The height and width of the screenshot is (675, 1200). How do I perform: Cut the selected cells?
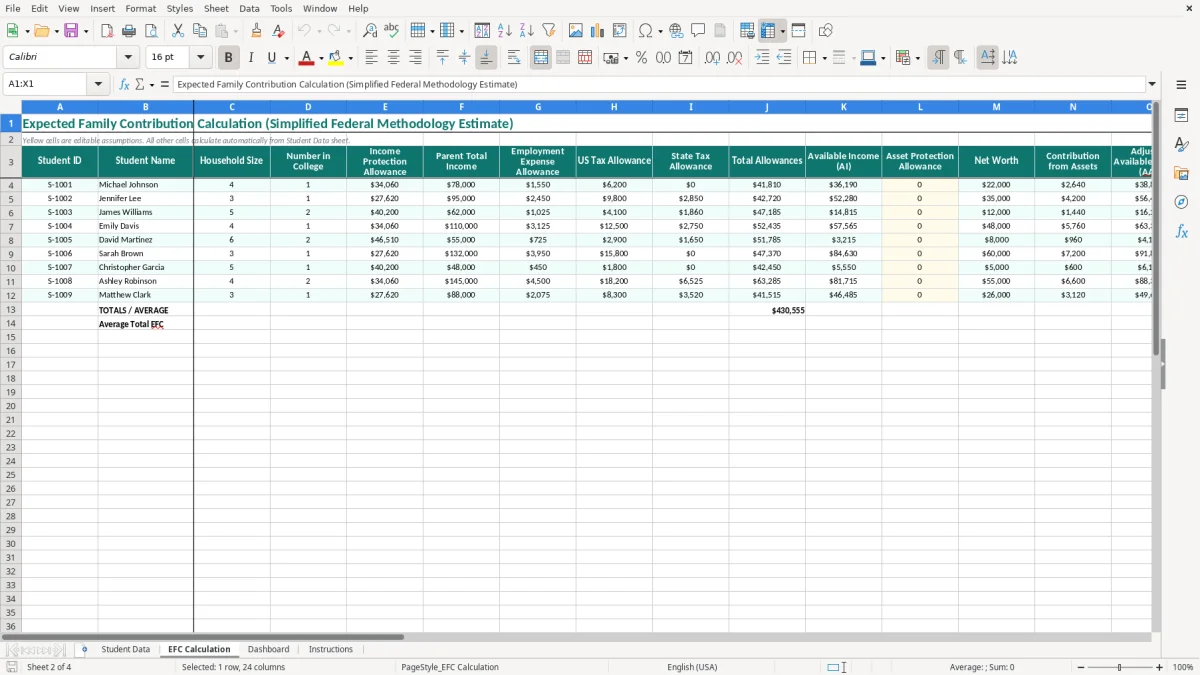[x=178, y=31]
